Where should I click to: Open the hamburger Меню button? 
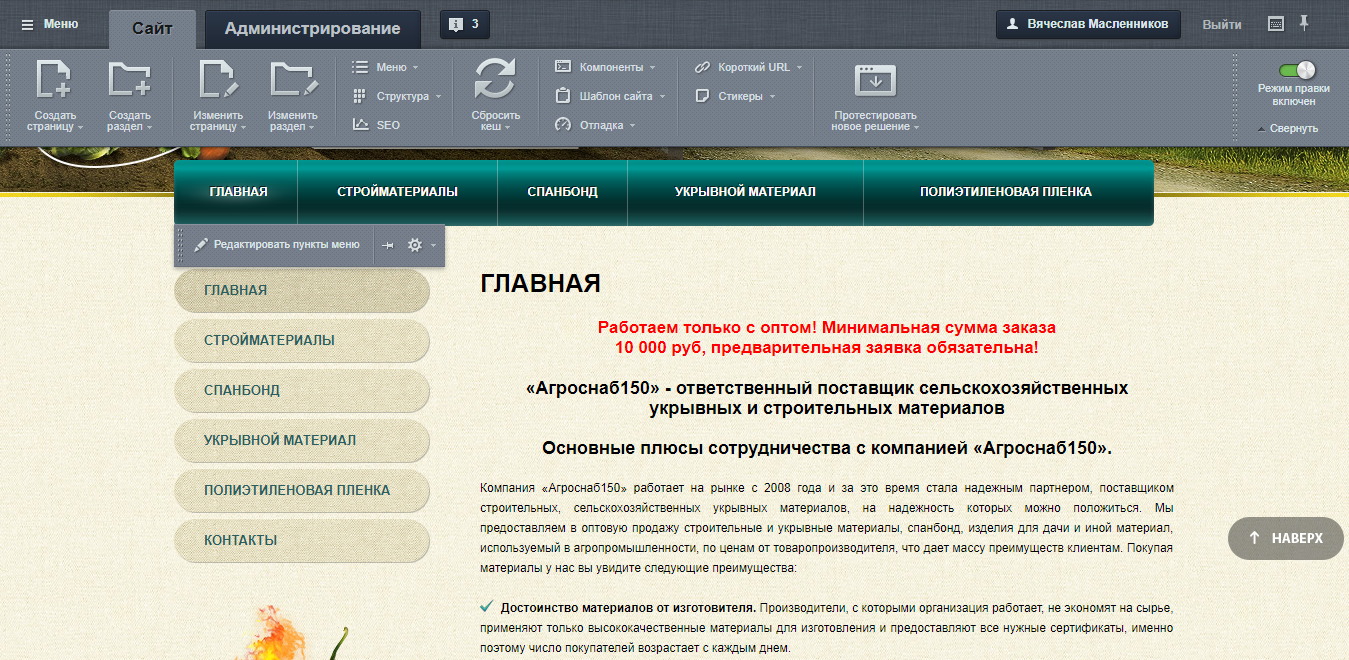coord(50,24)
